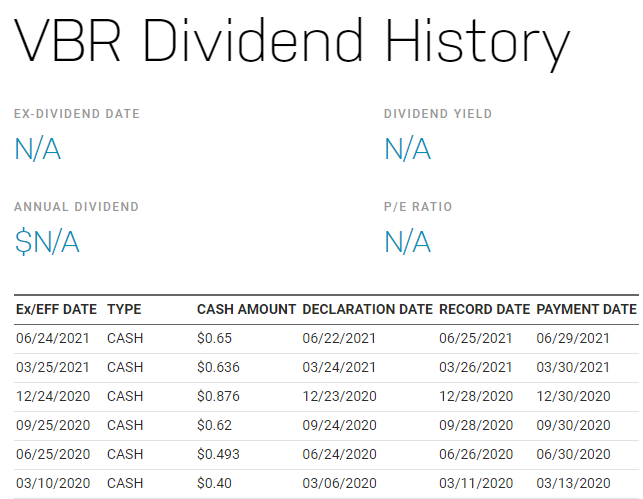Select payment date 06/30/2020 cell
Image resolution: width=643 pixels, height=499 pixels.
(x=574, y=454)
